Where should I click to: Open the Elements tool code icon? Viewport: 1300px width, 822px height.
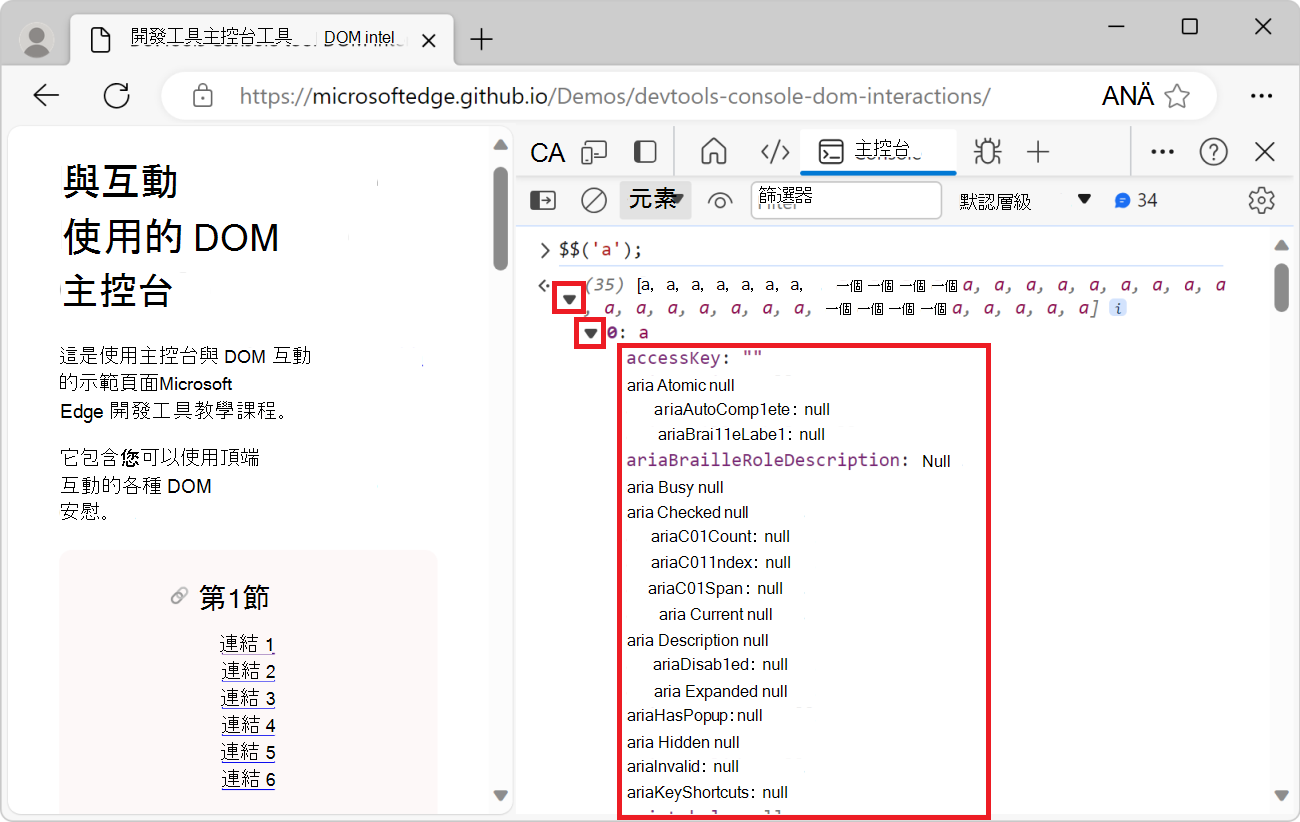point(775,152)
